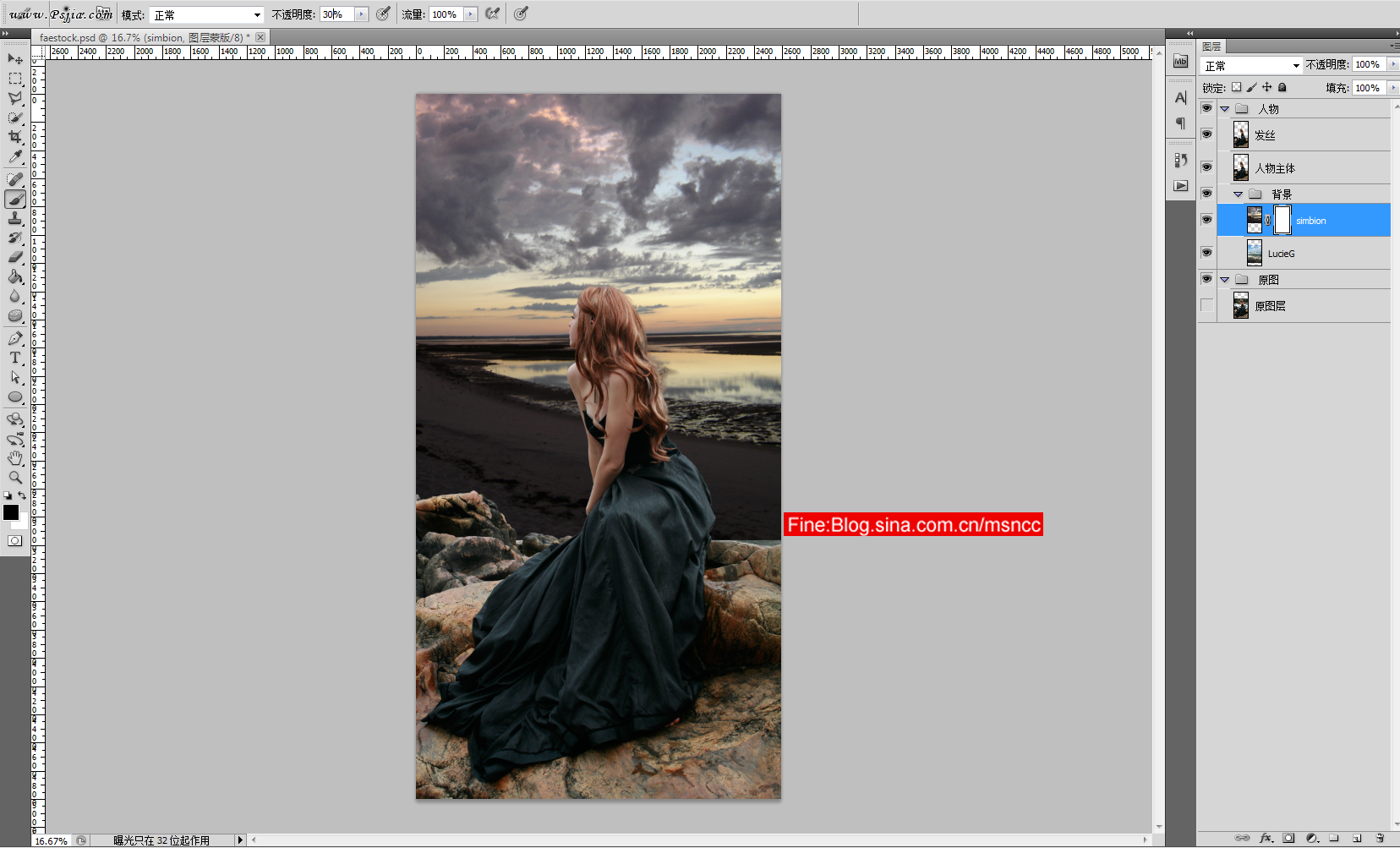Create new fill or adjustment layer

pos(1311,838)
